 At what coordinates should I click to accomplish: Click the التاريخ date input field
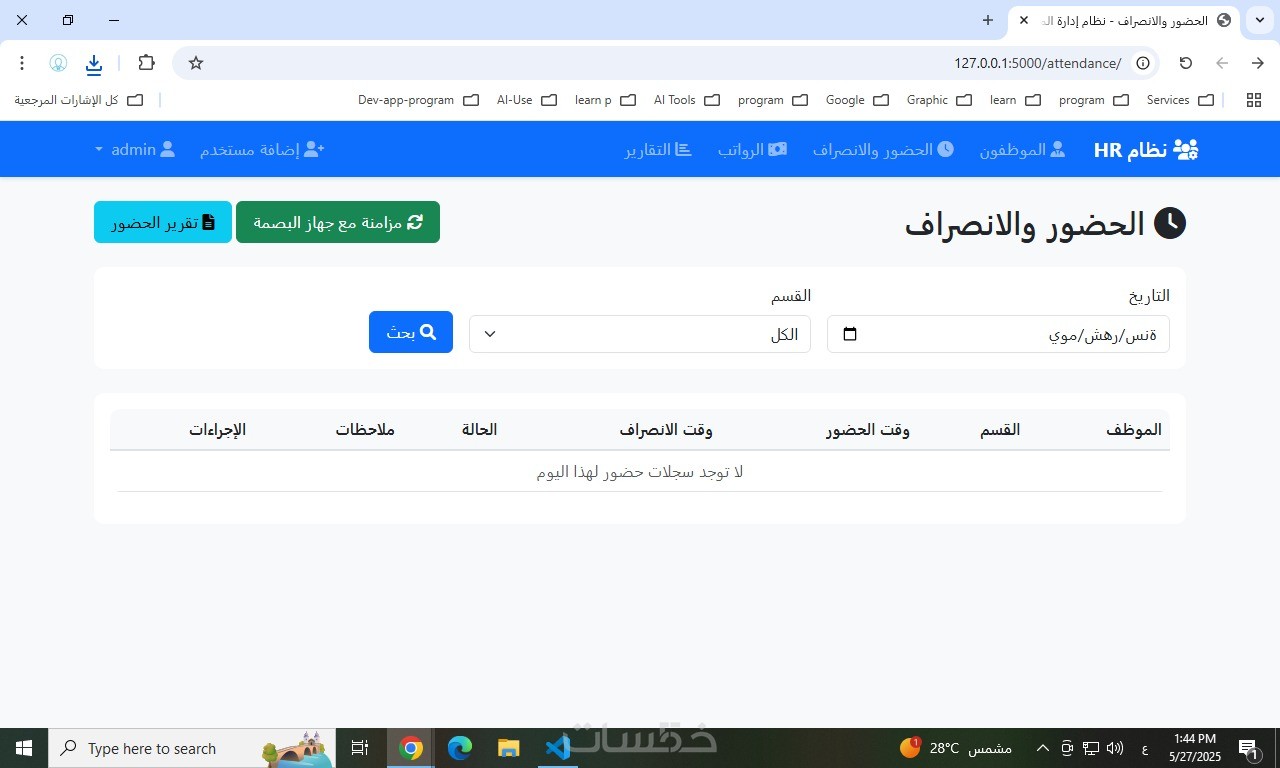pos(998,334)
